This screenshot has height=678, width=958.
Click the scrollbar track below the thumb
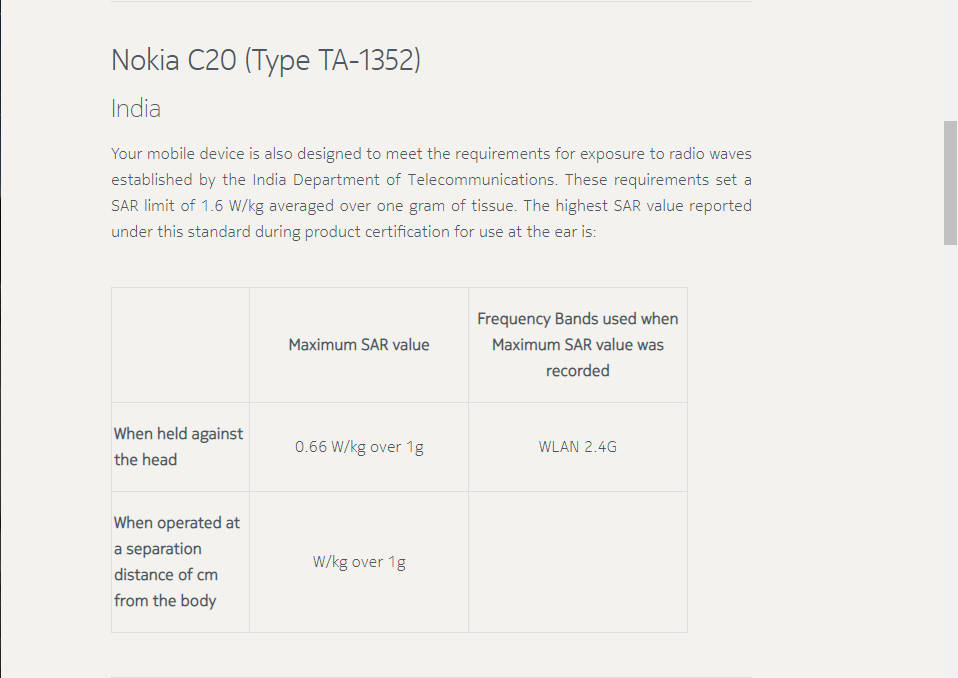(x=950, y=450)
